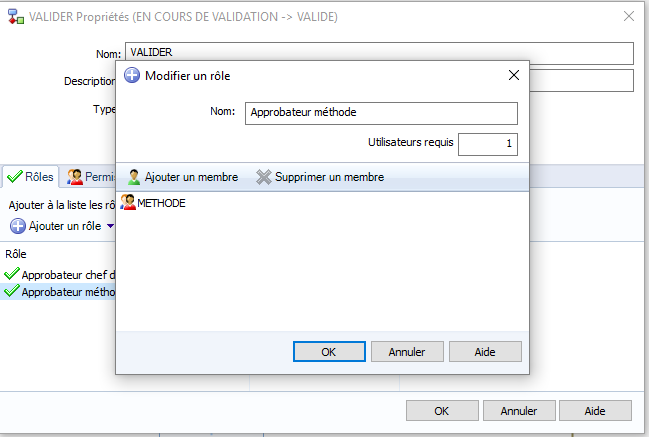This screenshot has width=649, height=437.
Task: Open the Permissions tab
Action: (91, 177)
